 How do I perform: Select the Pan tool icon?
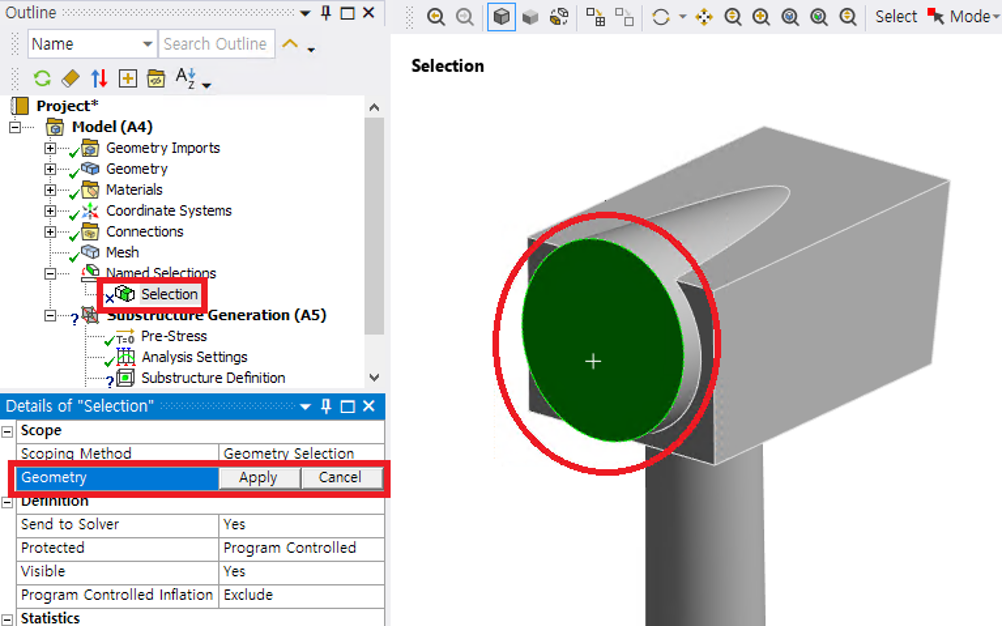click(704, 17)
